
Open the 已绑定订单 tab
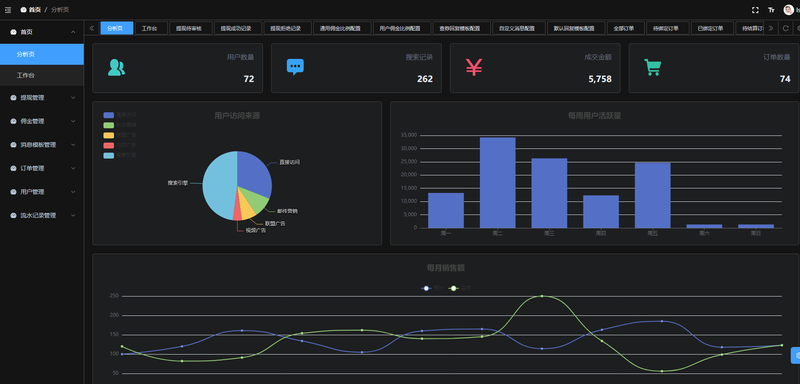click(713, 28)
